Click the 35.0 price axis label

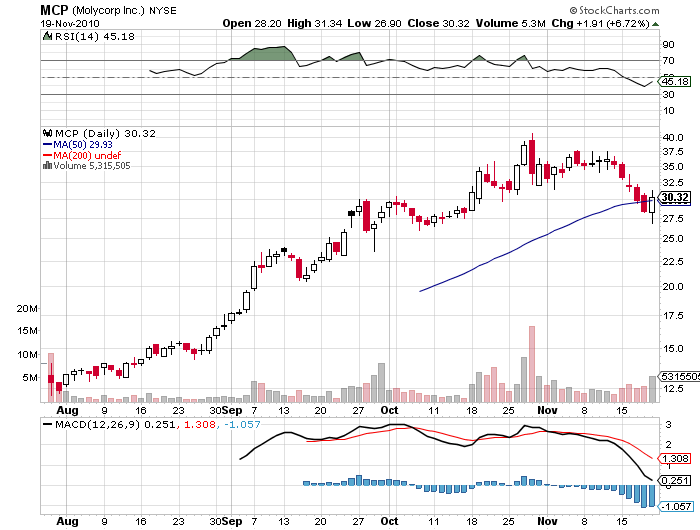tap(673, 167)
